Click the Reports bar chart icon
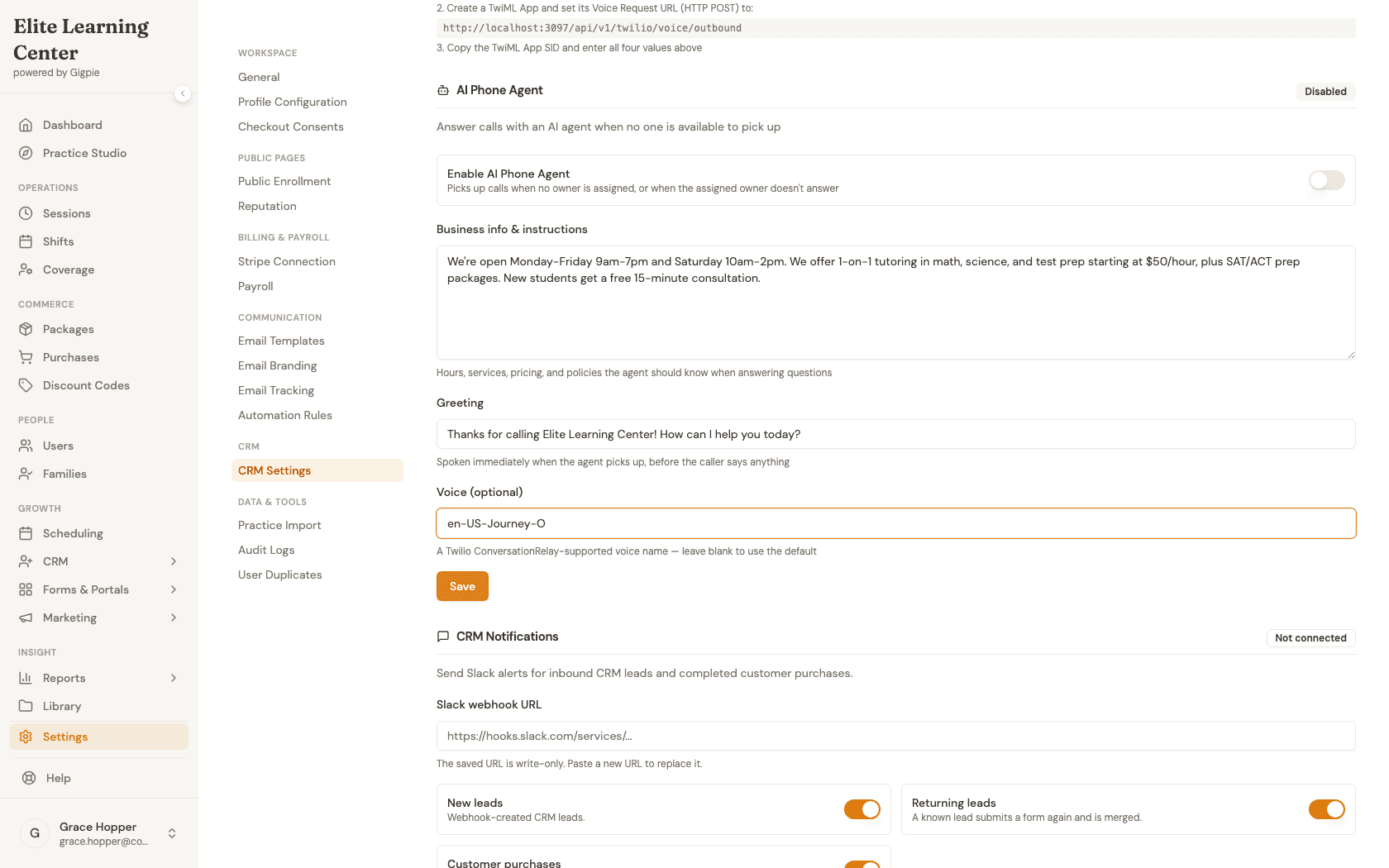 pos(26,678)
